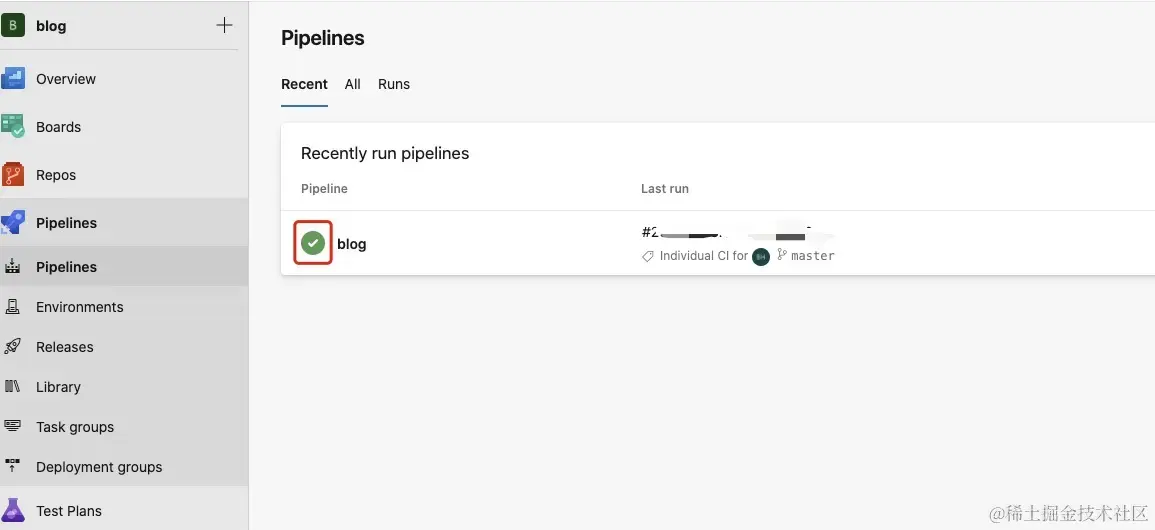Viewport: 1155px width, 530px height.
Task: Open the Library books icon
Action: coord(13,387)
